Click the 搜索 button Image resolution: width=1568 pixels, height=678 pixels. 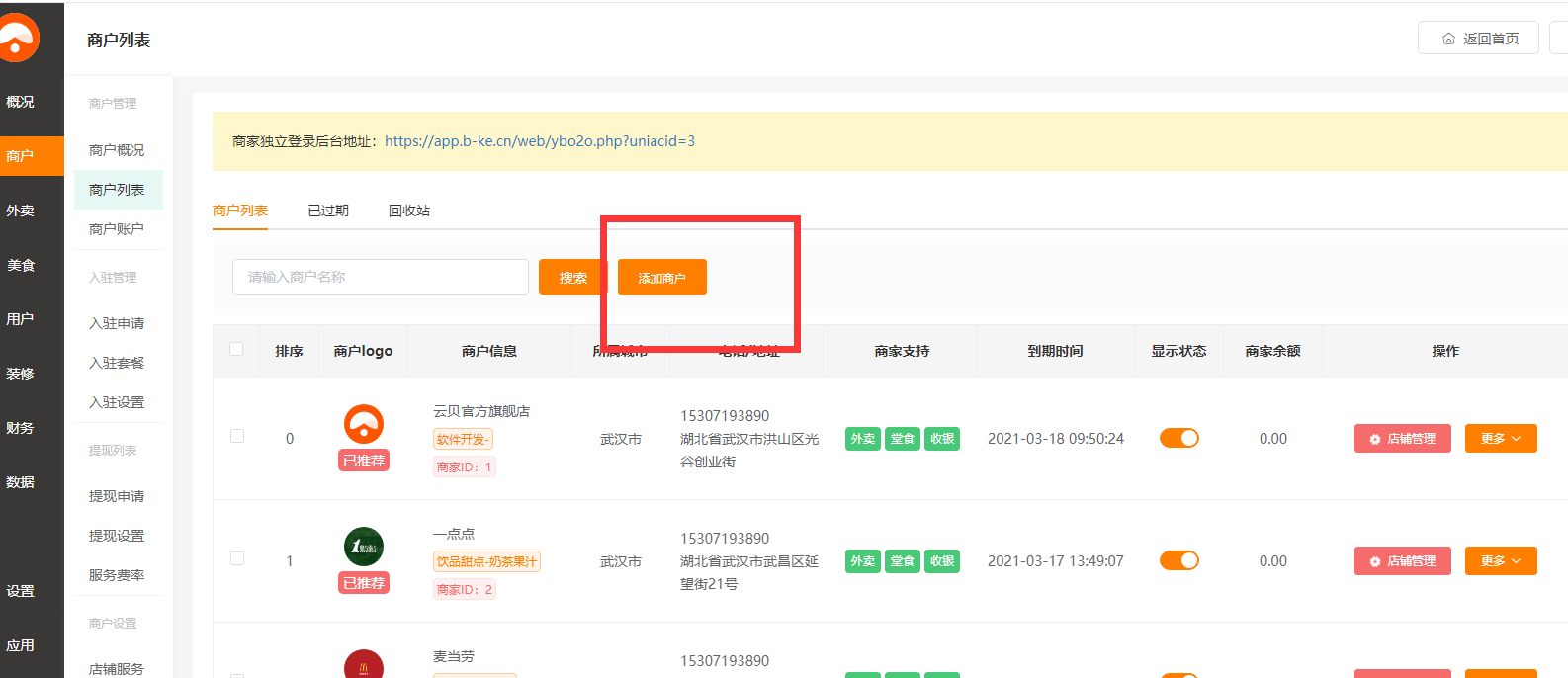pos(573,277)
